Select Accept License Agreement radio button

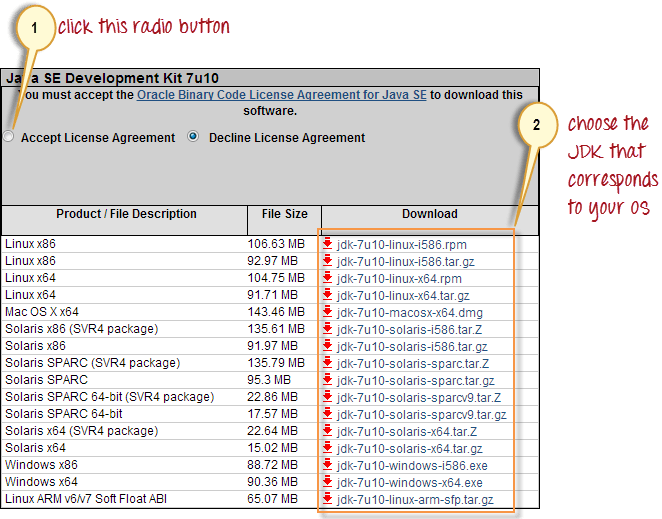click(x=8, y=136)
